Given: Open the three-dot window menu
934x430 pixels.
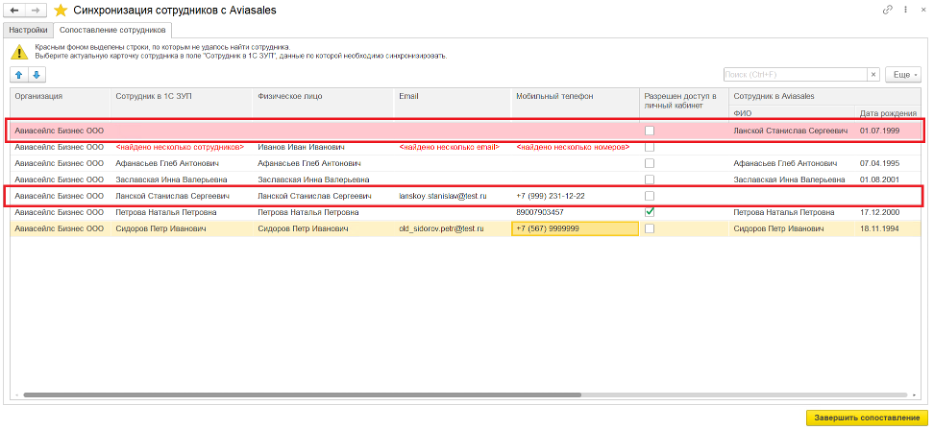Looking at the screenshot, I should pos(904,10).
